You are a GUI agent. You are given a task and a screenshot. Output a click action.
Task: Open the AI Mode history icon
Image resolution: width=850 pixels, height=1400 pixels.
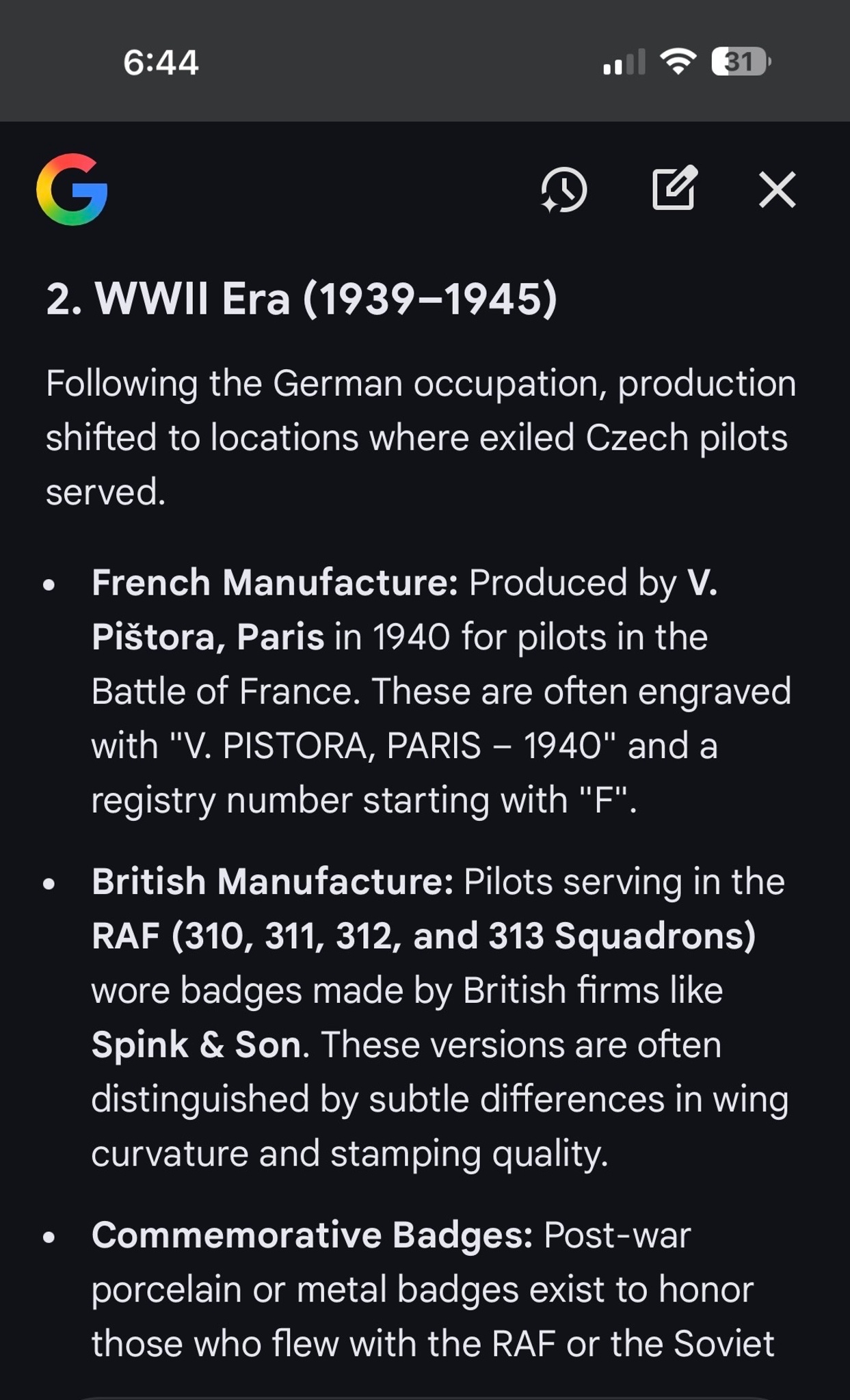coord(564,189)
